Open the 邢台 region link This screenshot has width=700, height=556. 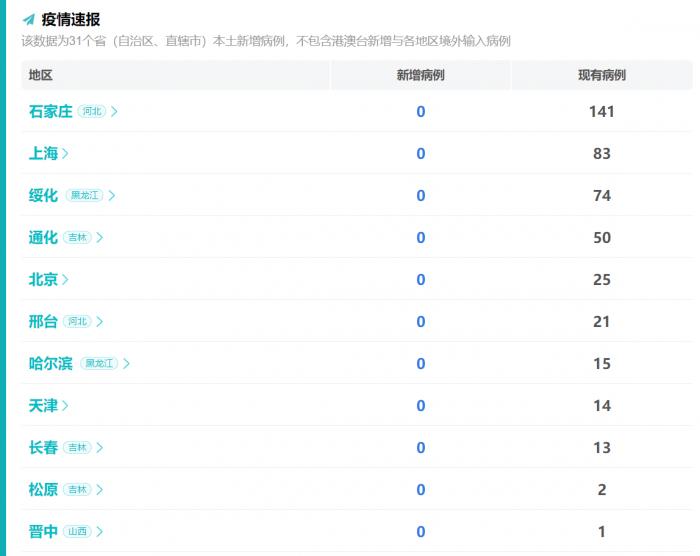[43, 321]
